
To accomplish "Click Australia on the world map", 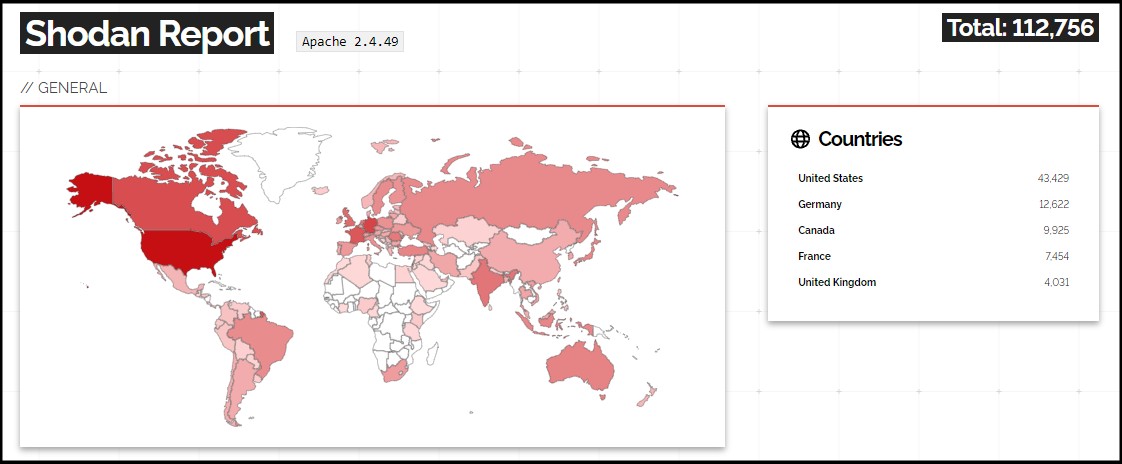I will [x=581, y=365].
